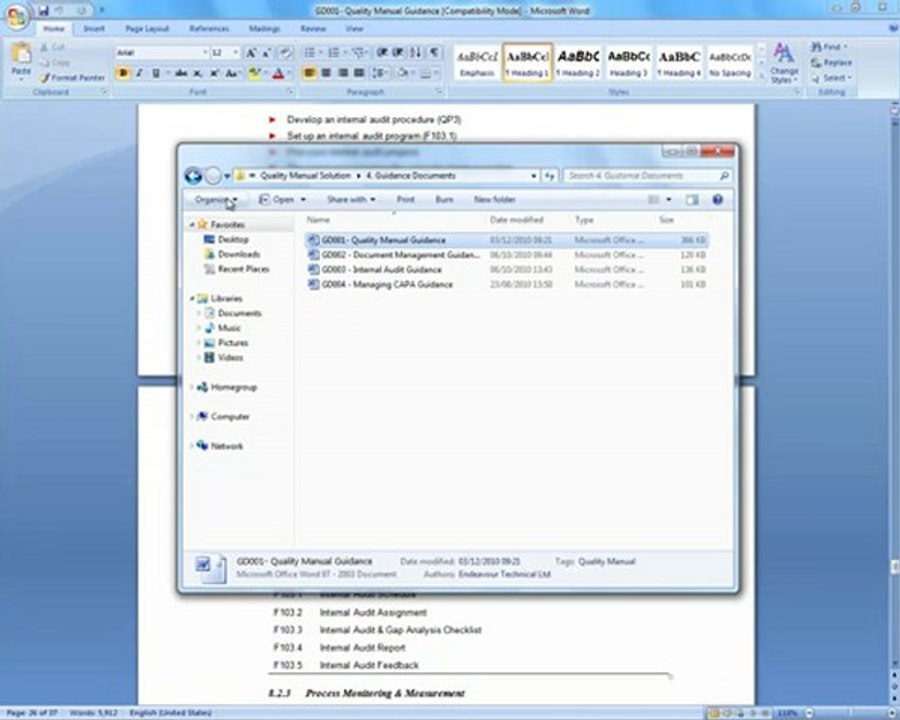The image size is (900, 720).
Task: Click Replace in Editing group
Action: pyautogui.click(x=831, y=63)
